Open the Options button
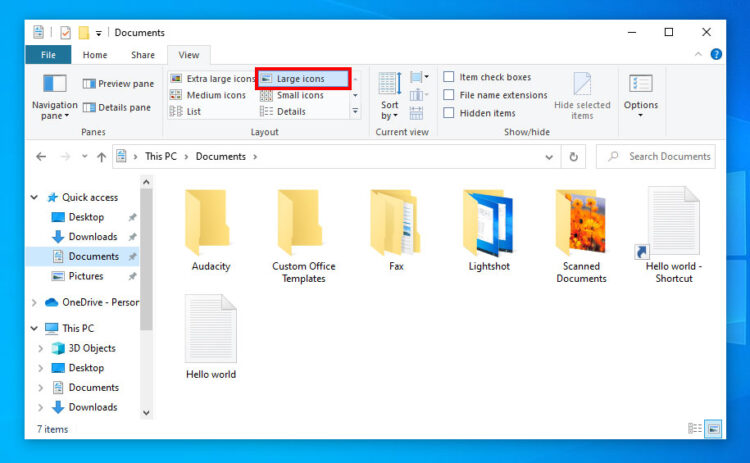The width and height of the screenshot is (750, 463). tap(641, 95)
